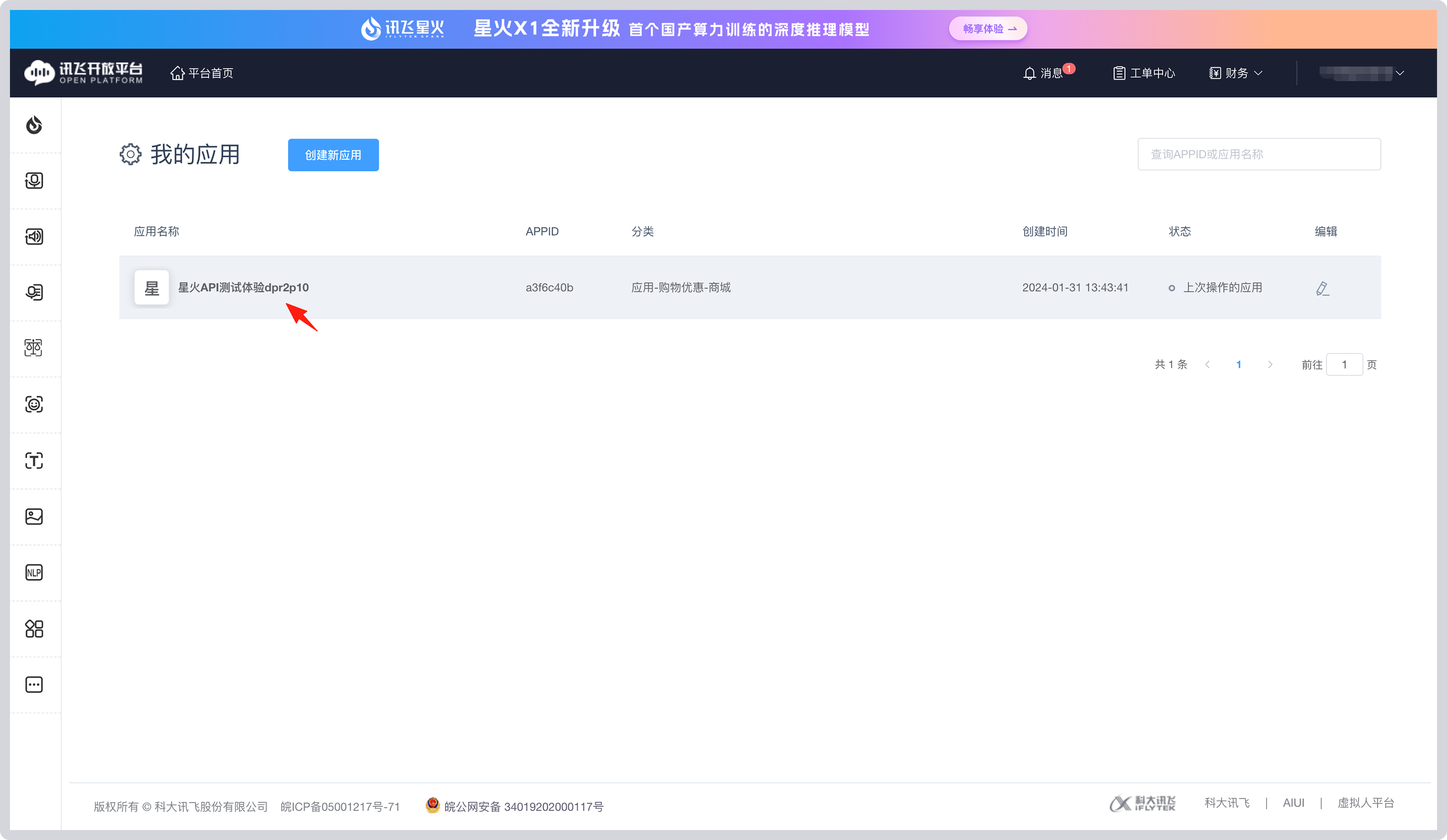1447x840 pixels.
Task: Open the image recognition sidebar icon
Action: click(x=34, y=515)
